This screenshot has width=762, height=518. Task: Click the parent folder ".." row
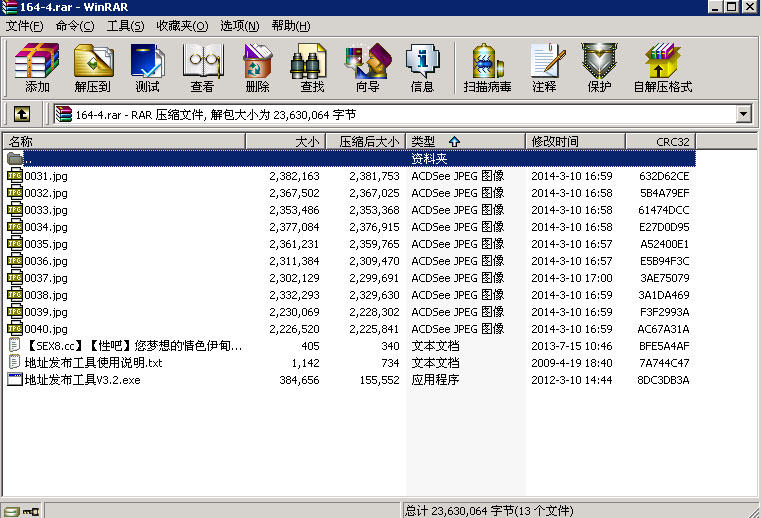pyautogui.click(x=28, y=159)
